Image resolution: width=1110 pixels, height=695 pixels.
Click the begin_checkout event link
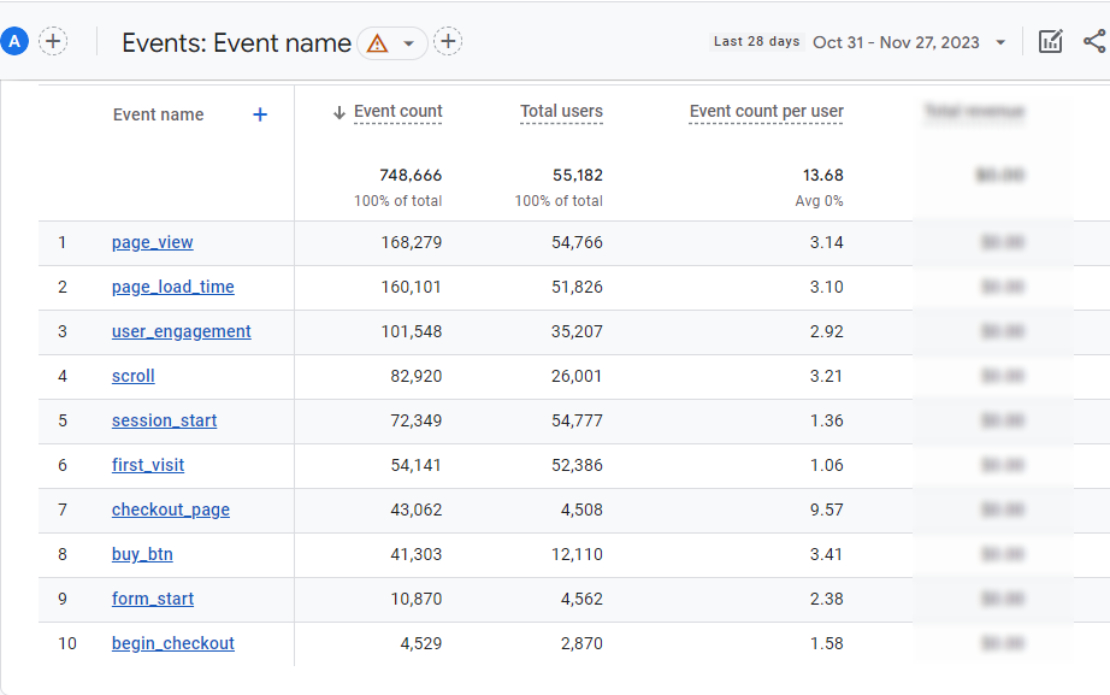pos(172,643)
